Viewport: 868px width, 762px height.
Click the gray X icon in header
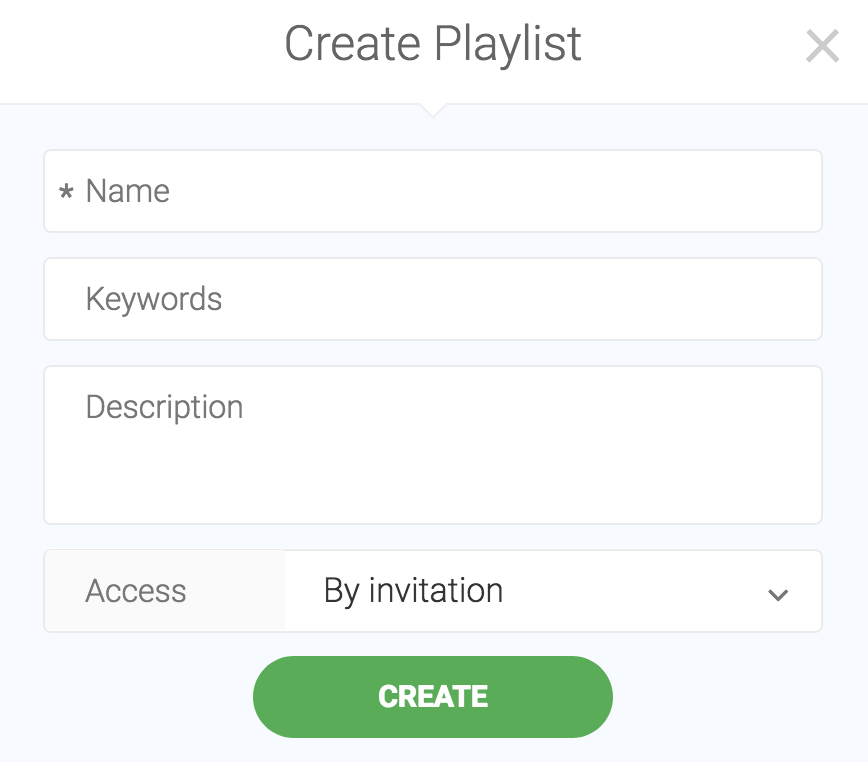(x=822, y=46)
